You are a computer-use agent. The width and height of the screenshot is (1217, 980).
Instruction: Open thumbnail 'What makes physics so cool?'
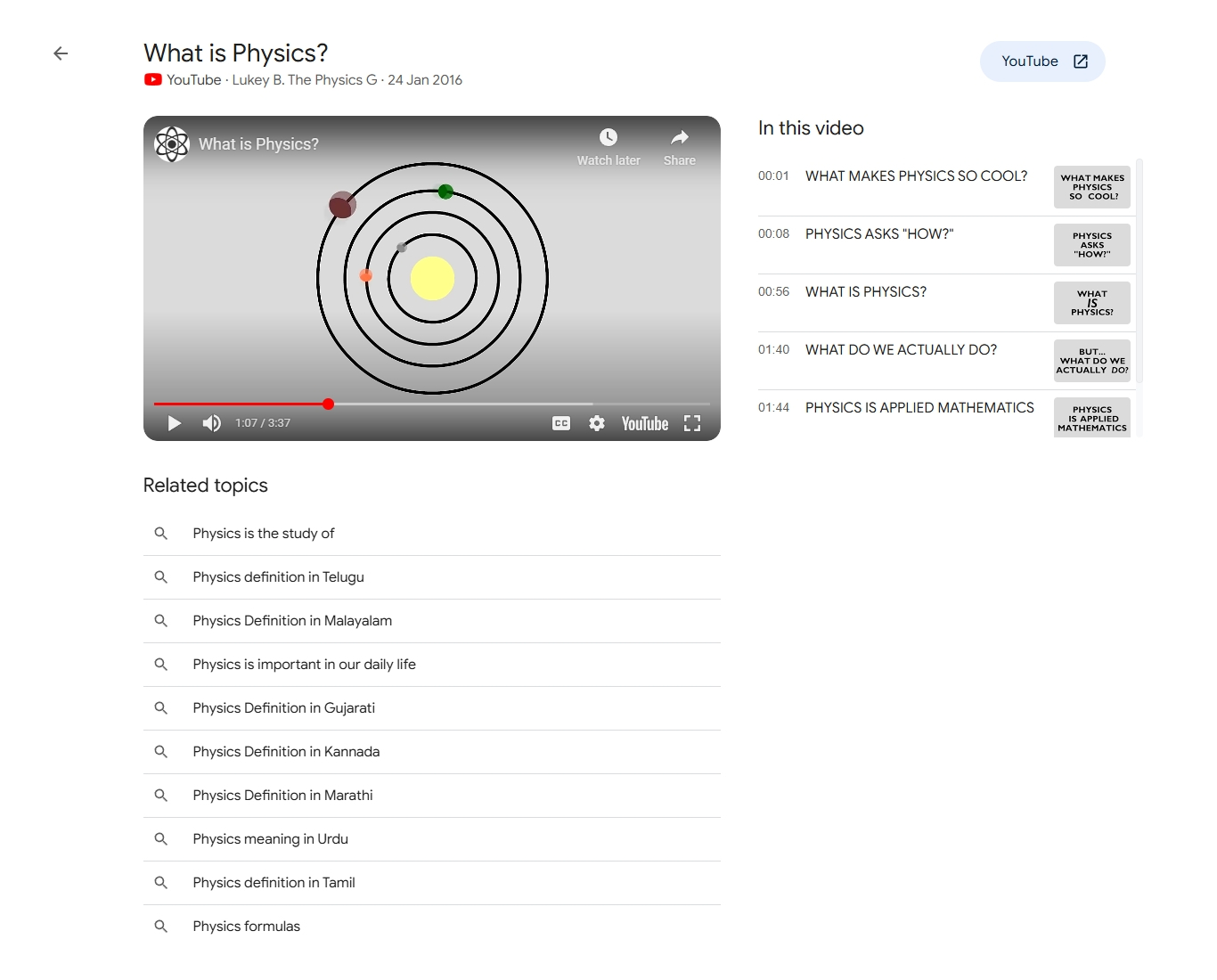pyautogui.click(x=1092, y=187)
